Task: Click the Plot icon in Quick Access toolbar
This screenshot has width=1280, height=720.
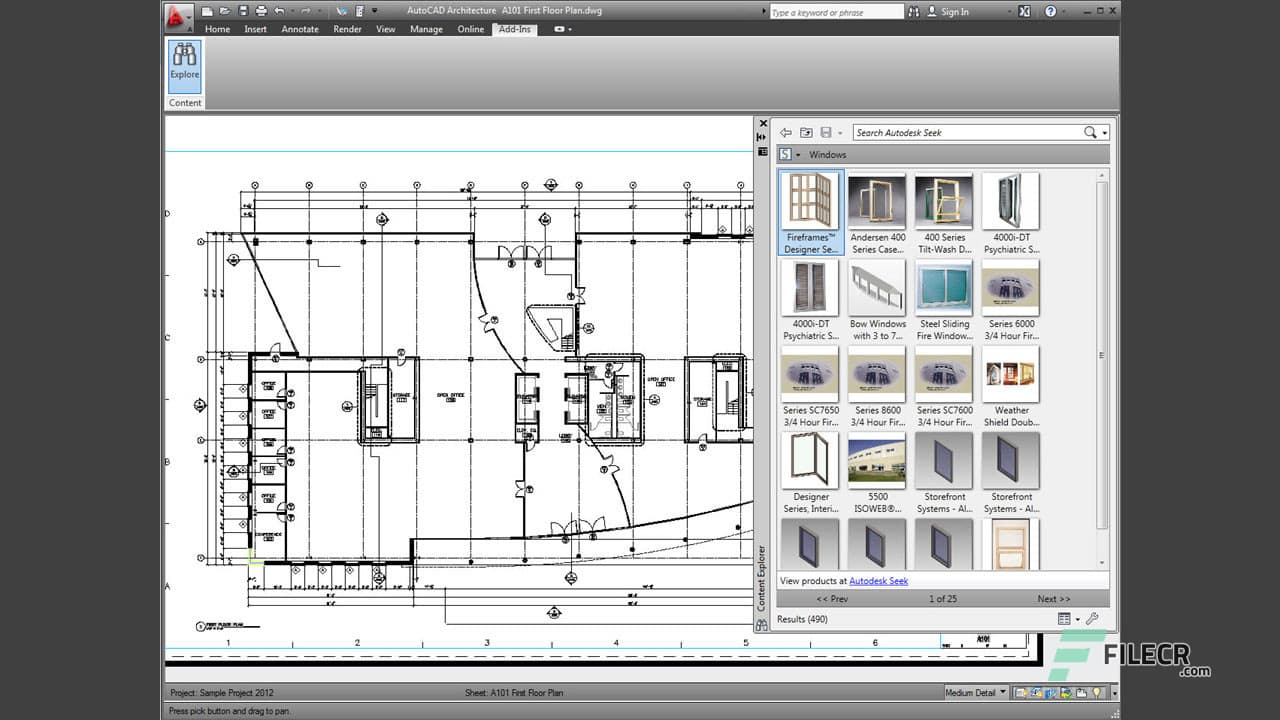Action: pos(260,11)
